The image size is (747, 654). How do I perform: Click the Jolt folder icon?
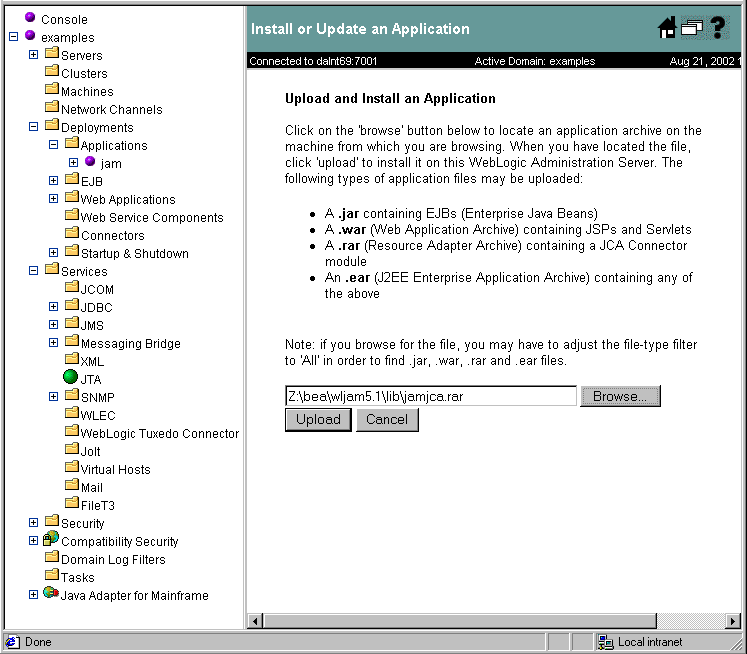pyautogui.click(x=71, y=449)
